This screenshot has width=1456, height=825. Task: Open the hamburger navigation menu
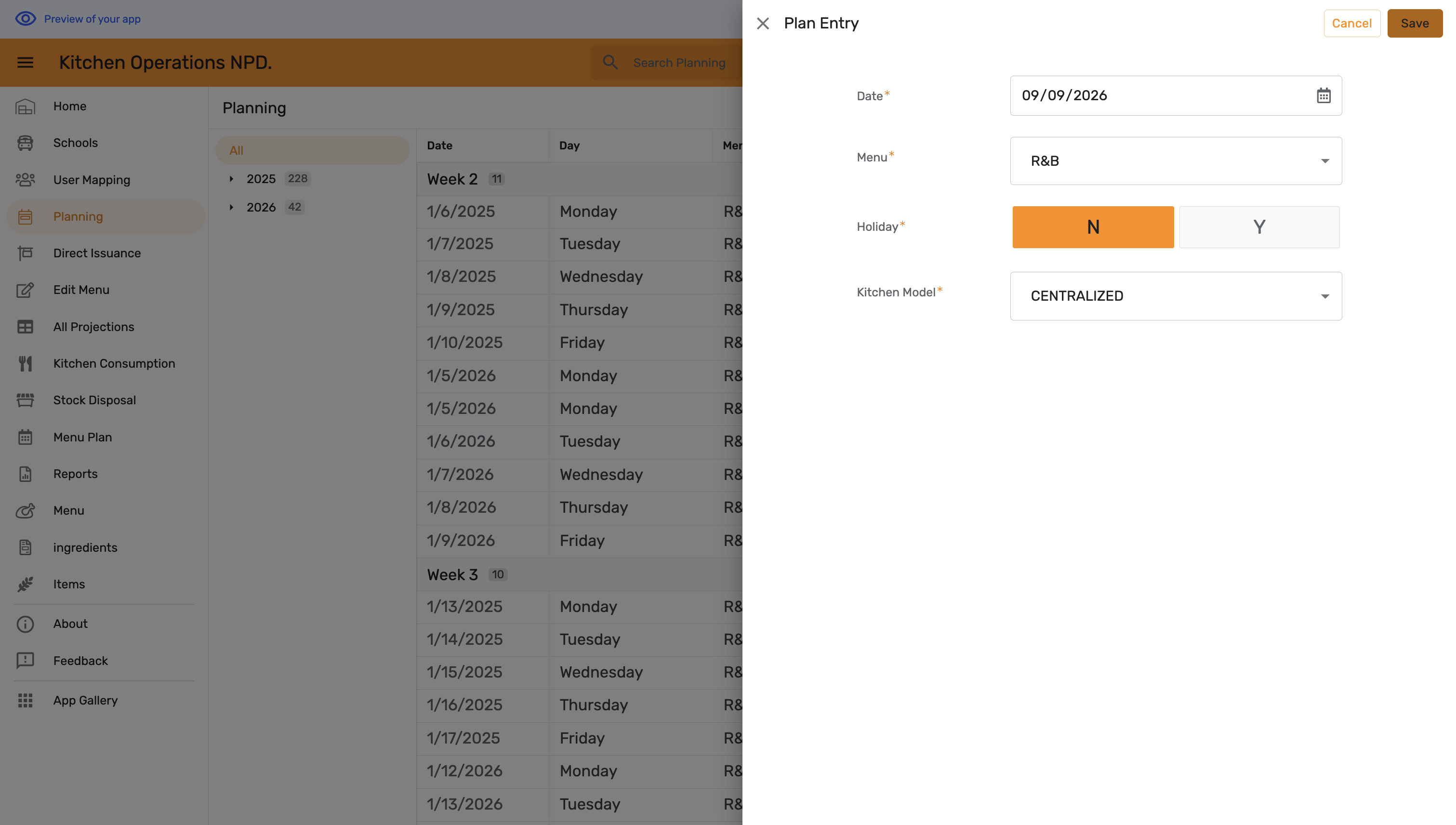tap(25, 62)
